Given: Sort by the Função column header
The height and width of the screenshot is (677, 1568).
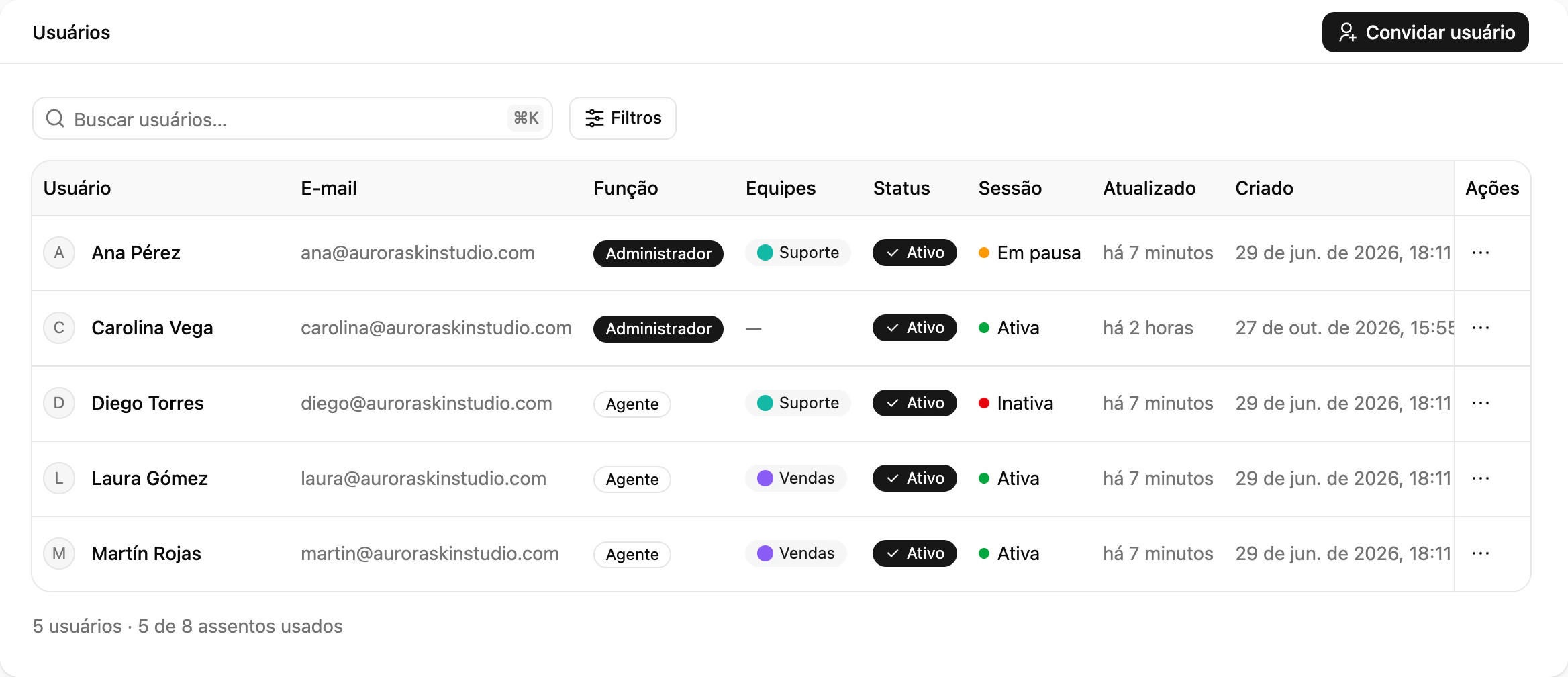Looking at the screenshot, I should [626, 189].
